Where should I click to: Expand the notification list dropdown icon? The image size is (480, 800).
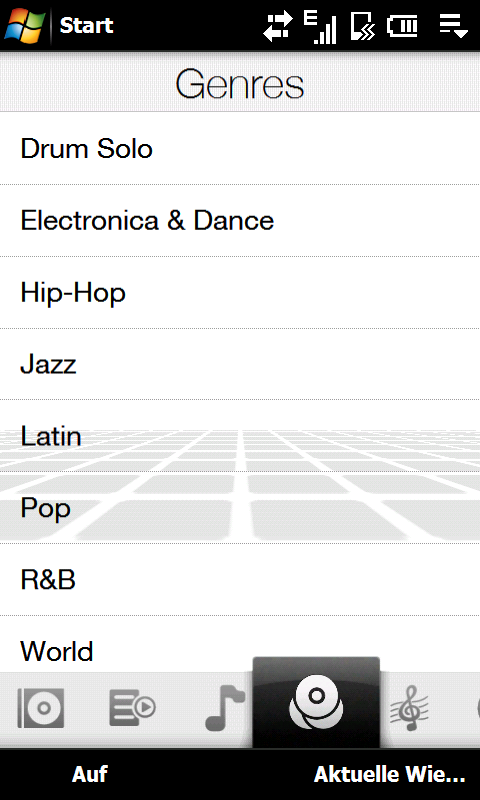(454, 26)
